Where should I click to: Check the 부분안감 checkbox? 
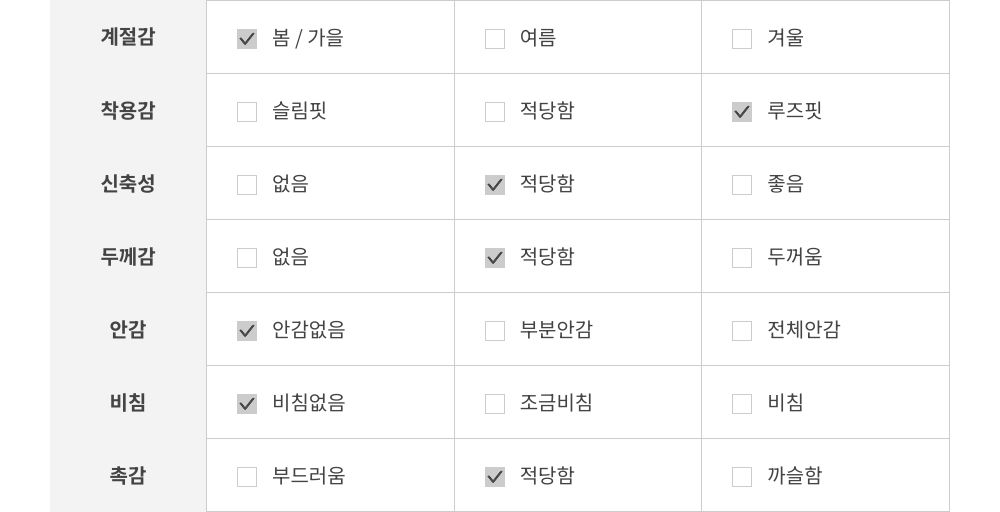[x=495, y=331]
